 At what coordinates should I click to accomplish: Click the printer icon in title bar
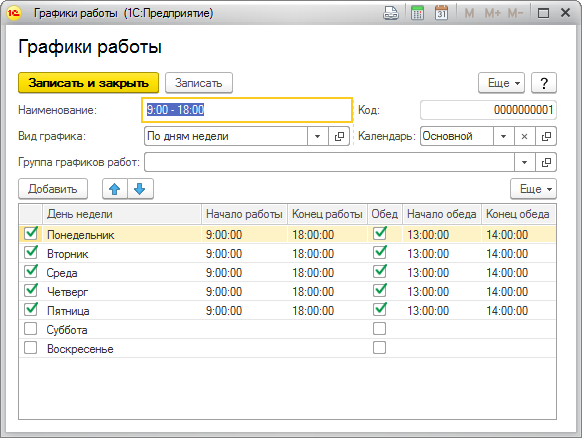(x=391, y=13)
